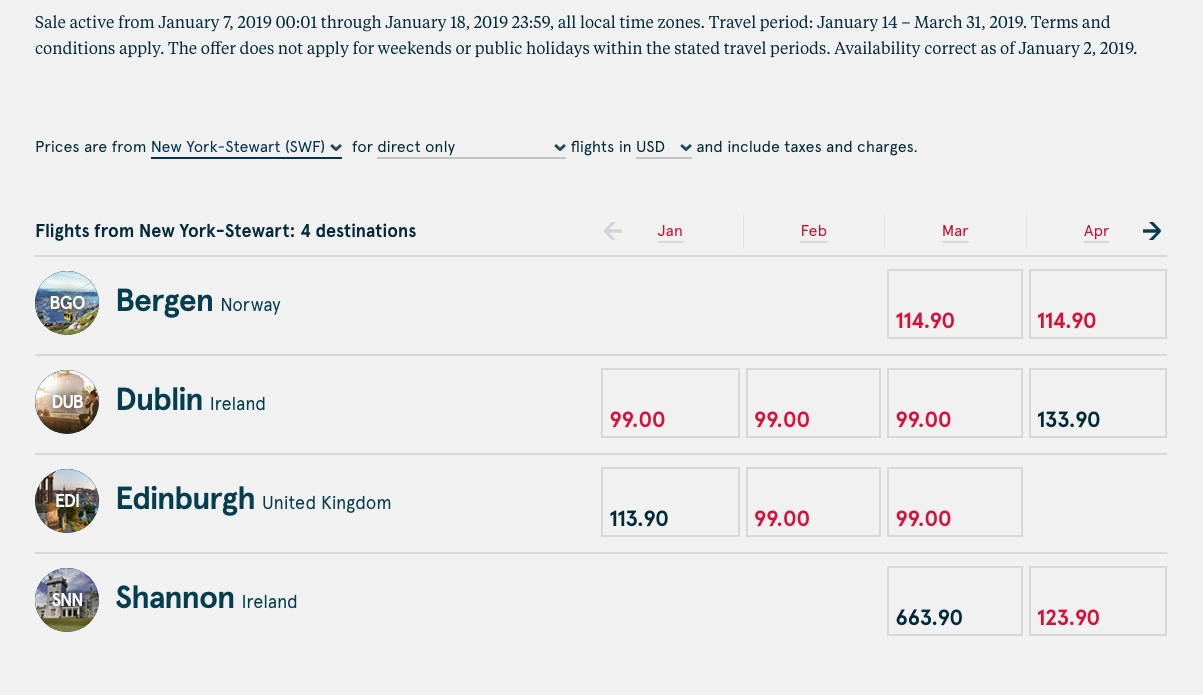Click the next months right arrow
Image resolution: width=1203 pixels, height=695 pixels.
[x=1152, y=231]
